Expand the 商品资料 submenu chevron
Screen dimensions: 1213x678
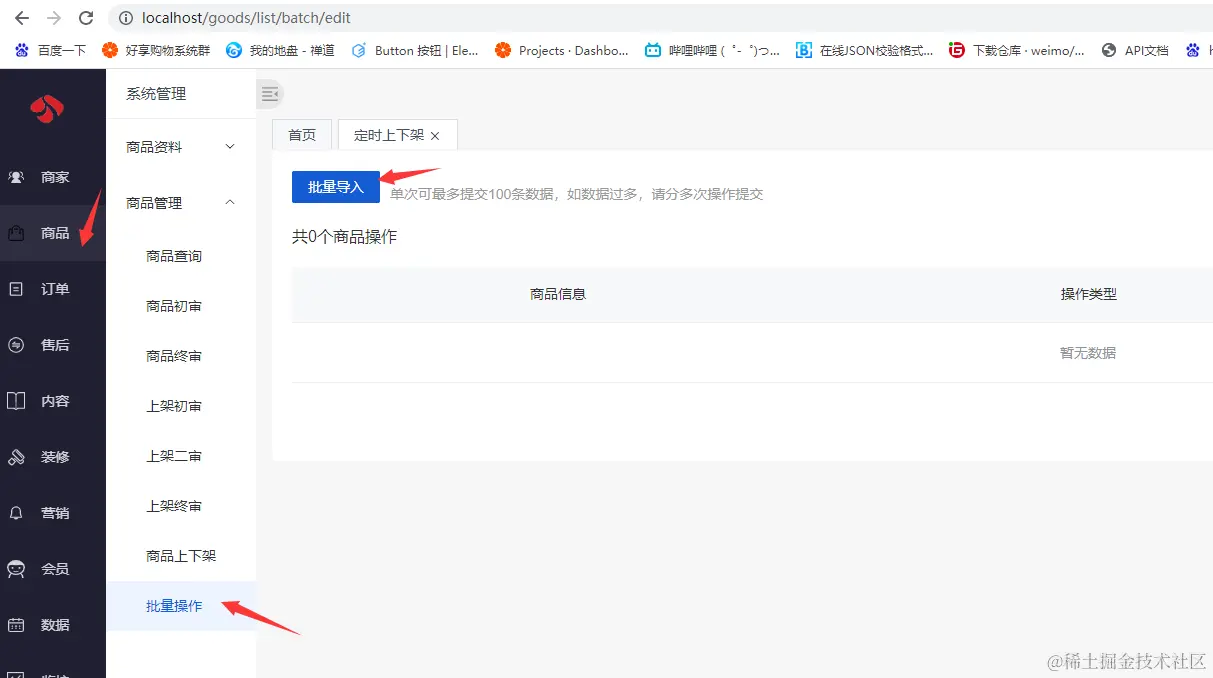(230, 147)
